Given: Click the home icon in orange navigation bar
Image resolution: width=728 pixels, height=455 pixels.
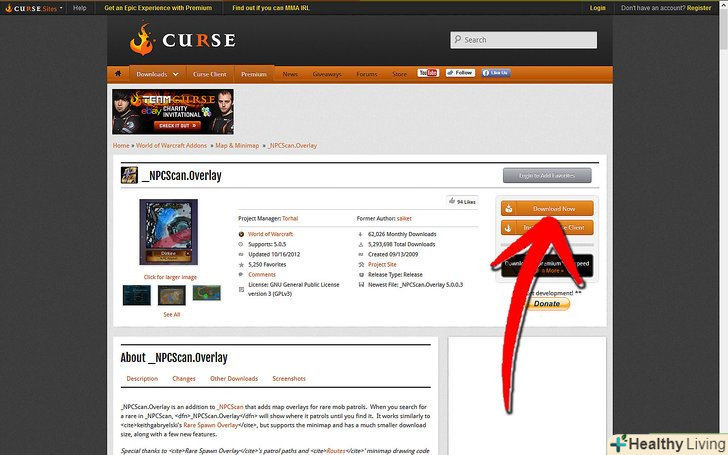Looking at the screenshot, I should pos(118,73).
